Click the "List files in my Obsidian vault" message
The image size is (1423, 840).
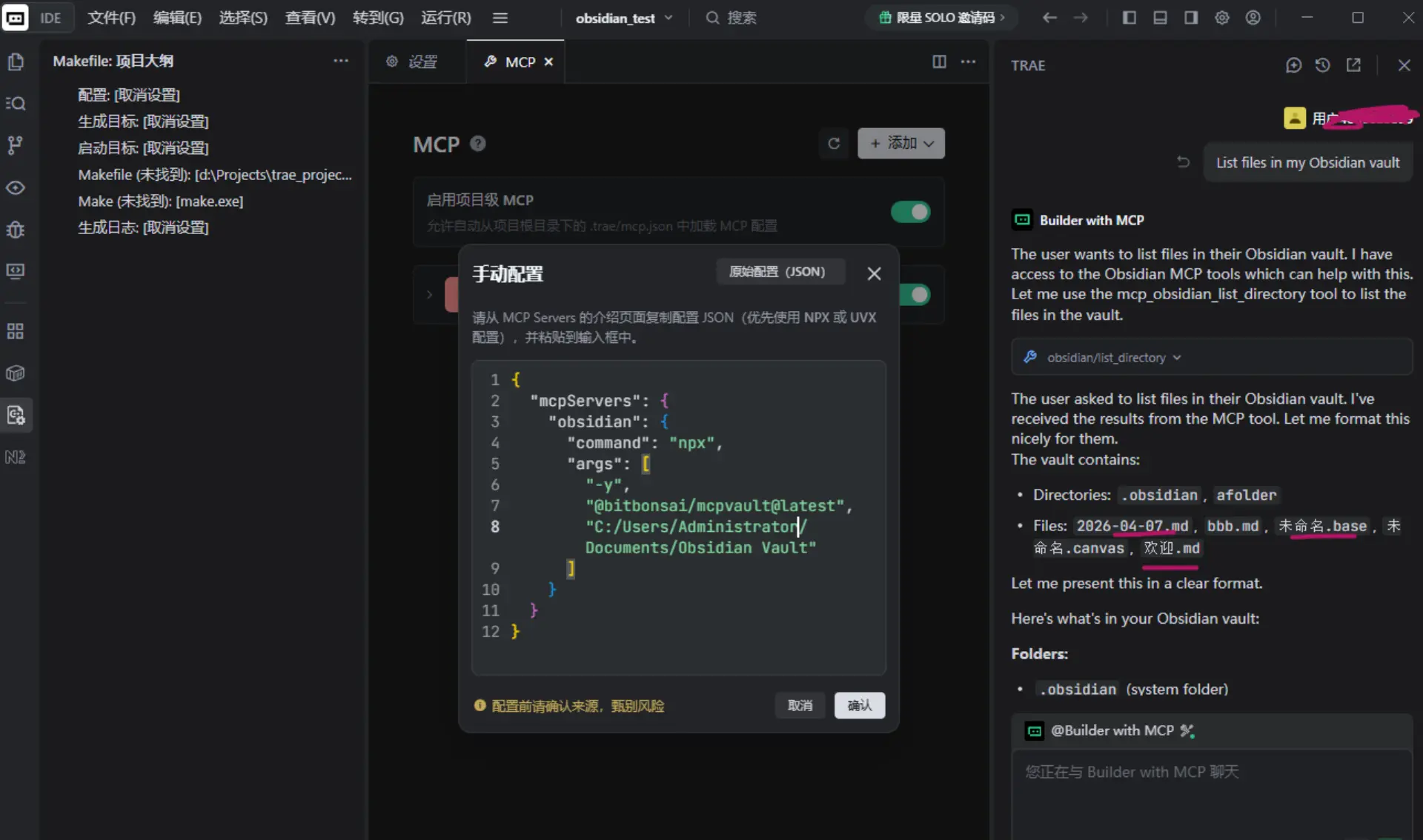(1308, 162)
